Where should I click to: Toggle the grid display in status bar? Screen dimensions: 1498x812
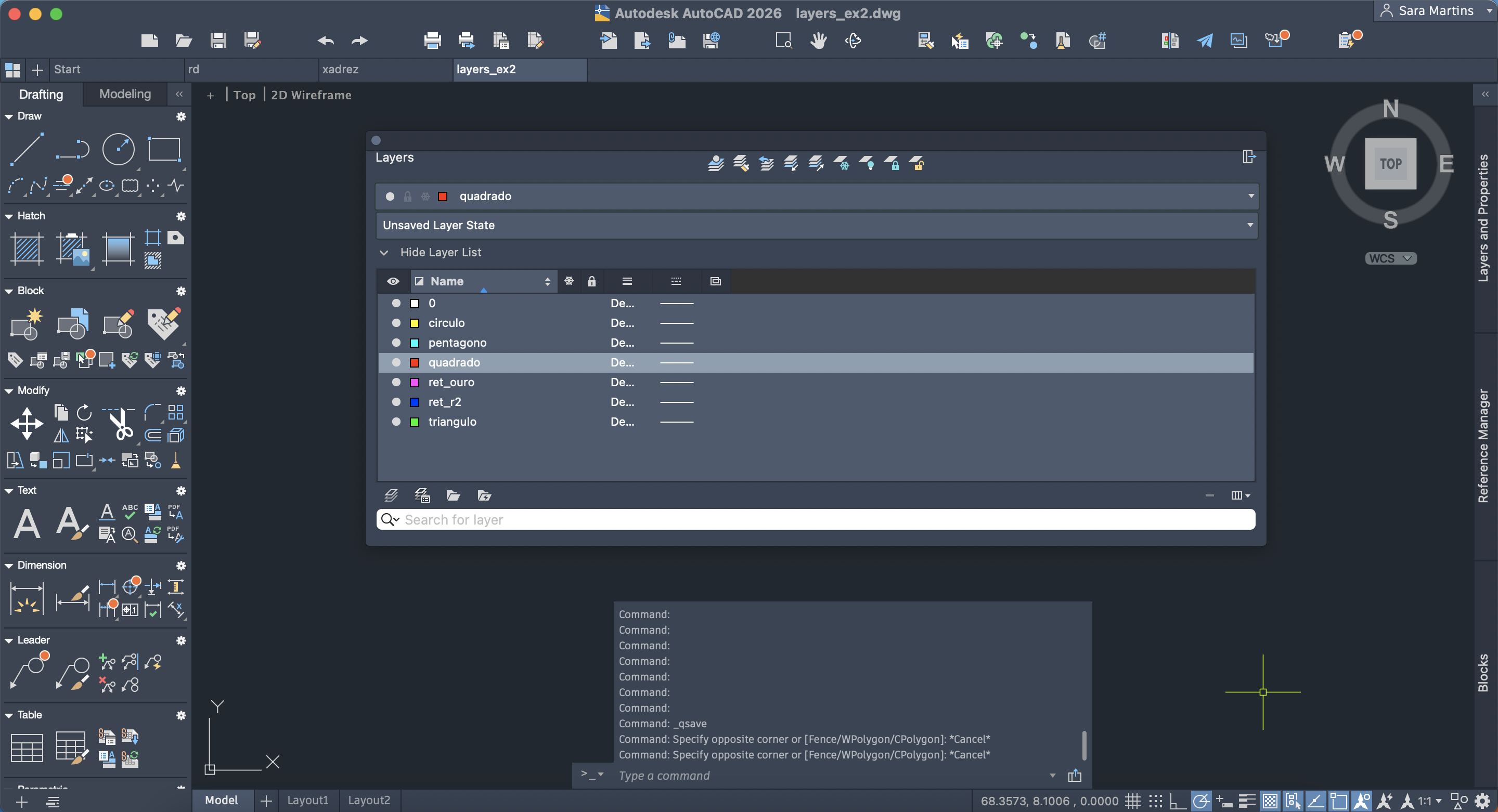1132,801
